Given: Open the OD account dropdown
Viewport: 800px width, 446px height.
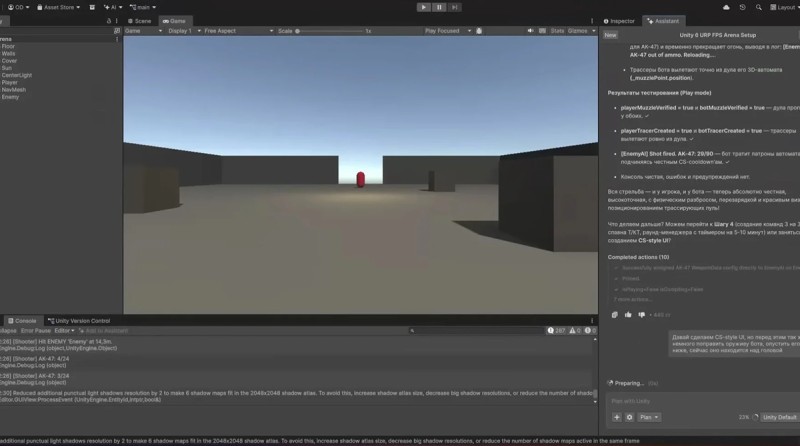Looking at the screenshot, I should (18, 7).
